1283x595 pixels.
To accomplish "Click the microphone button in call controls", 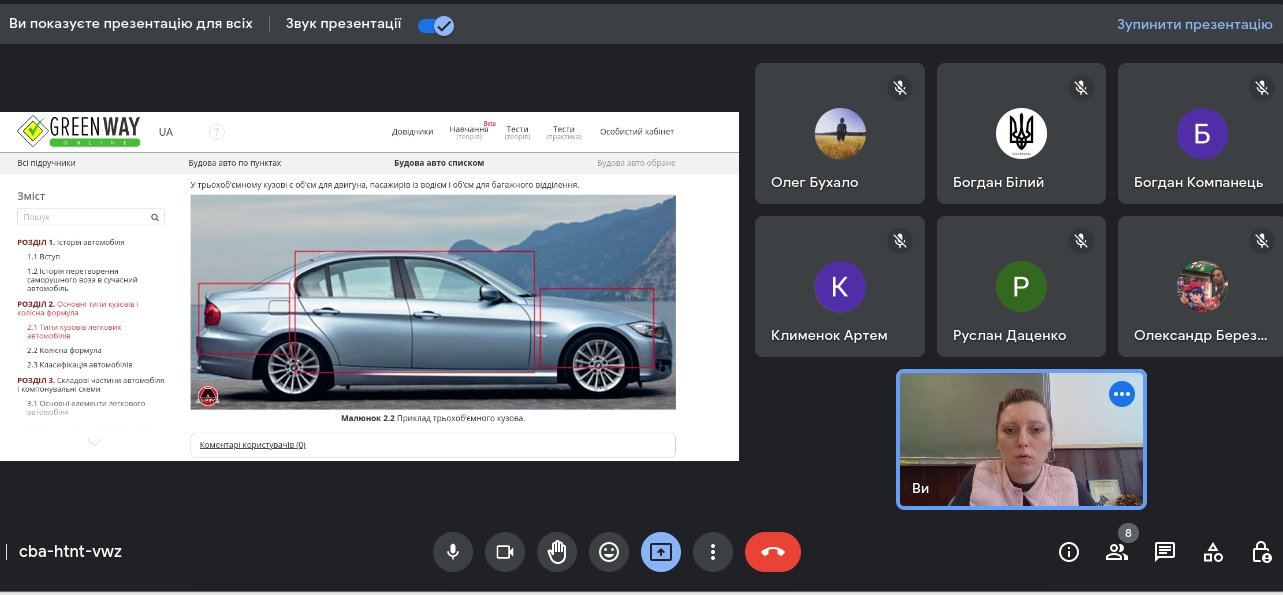I will pos(453,551).
